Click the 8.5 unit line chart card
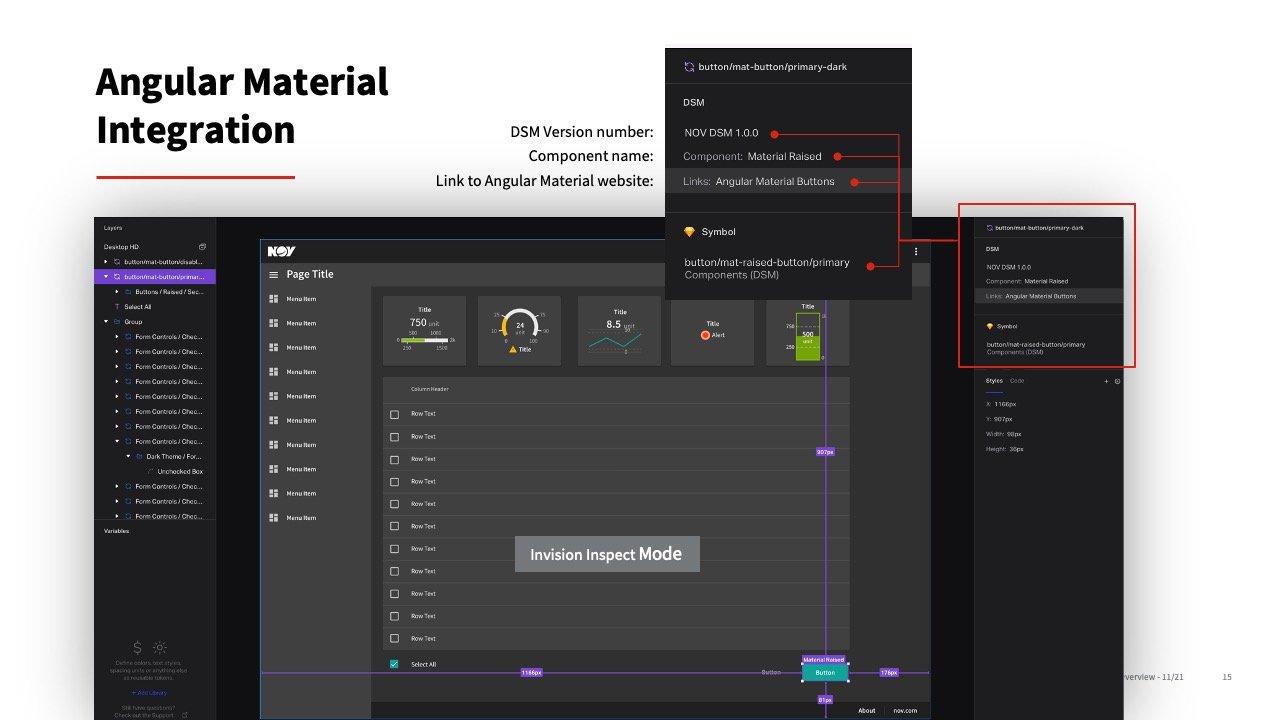Viewport: 1280px width, 720px height. [620, 330]
